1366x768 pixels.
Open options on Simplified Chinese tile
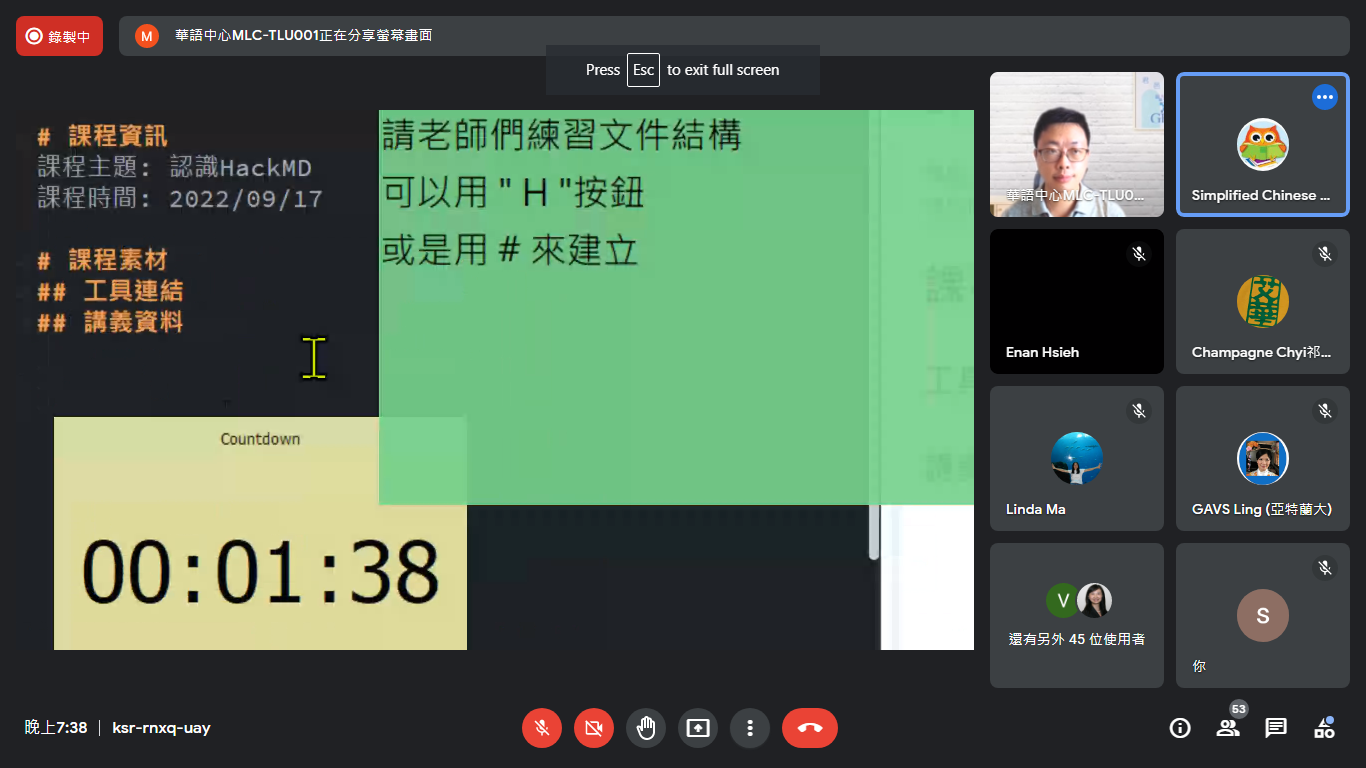tap(1325, 97)
